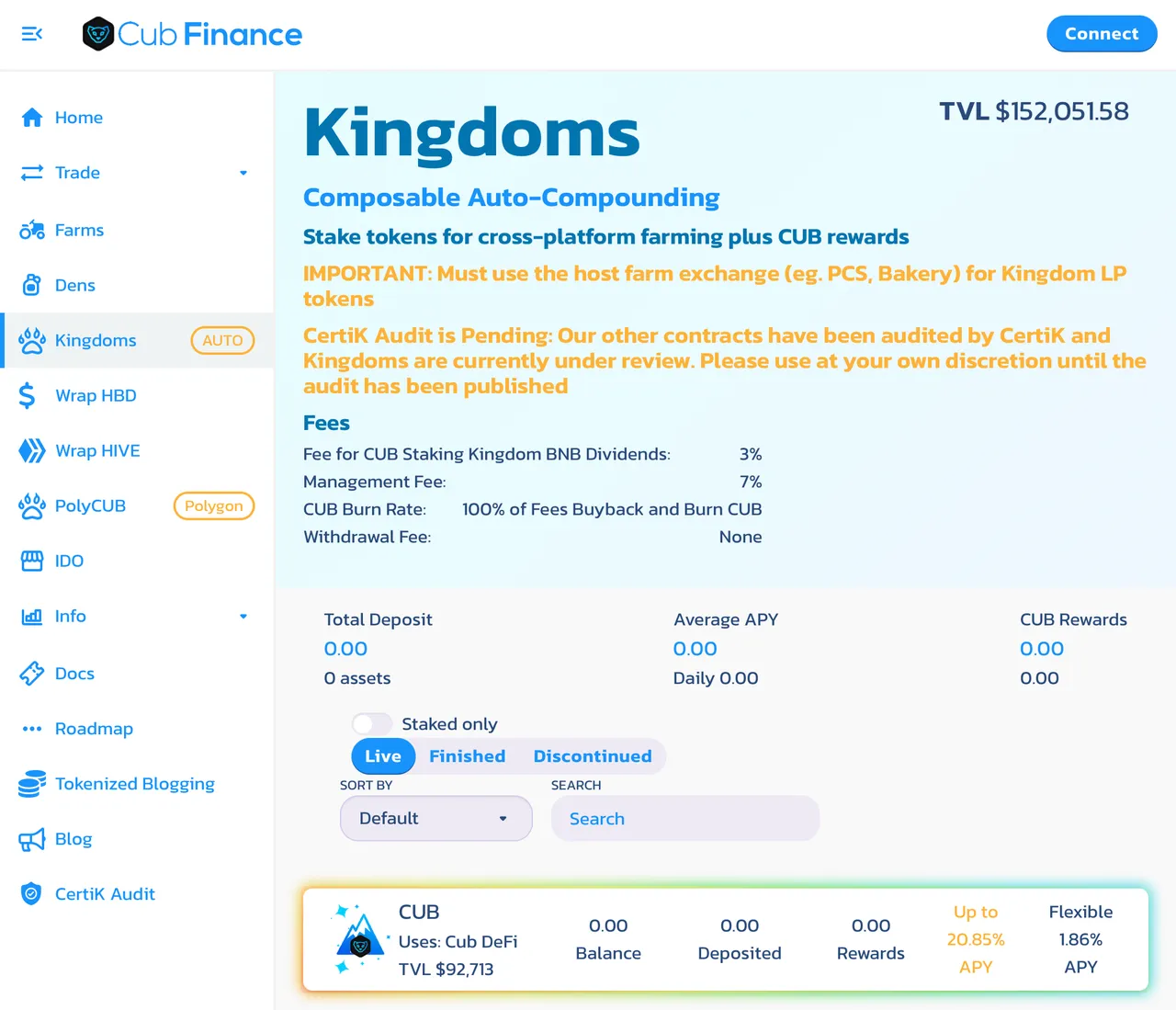Open Wrap HBD page
1176x1010 pixels.
click(96, 395)
